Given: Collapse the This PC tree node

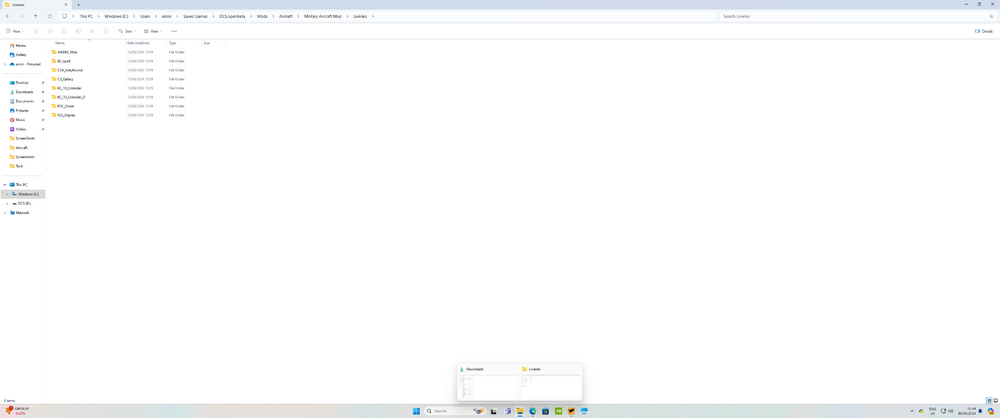Looking at the screenshot, I should (x=5, y=184).
